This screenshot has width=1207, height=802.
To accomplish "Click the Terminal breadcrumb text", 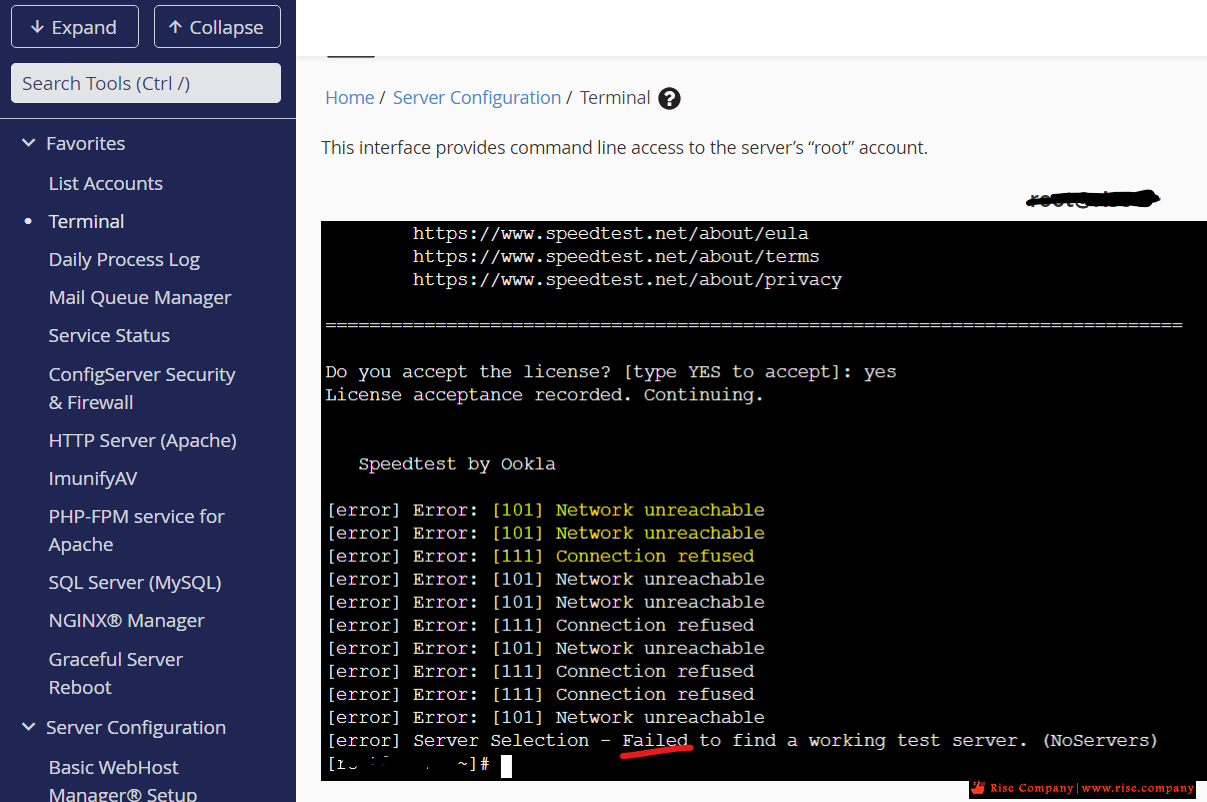I will 615,97.
